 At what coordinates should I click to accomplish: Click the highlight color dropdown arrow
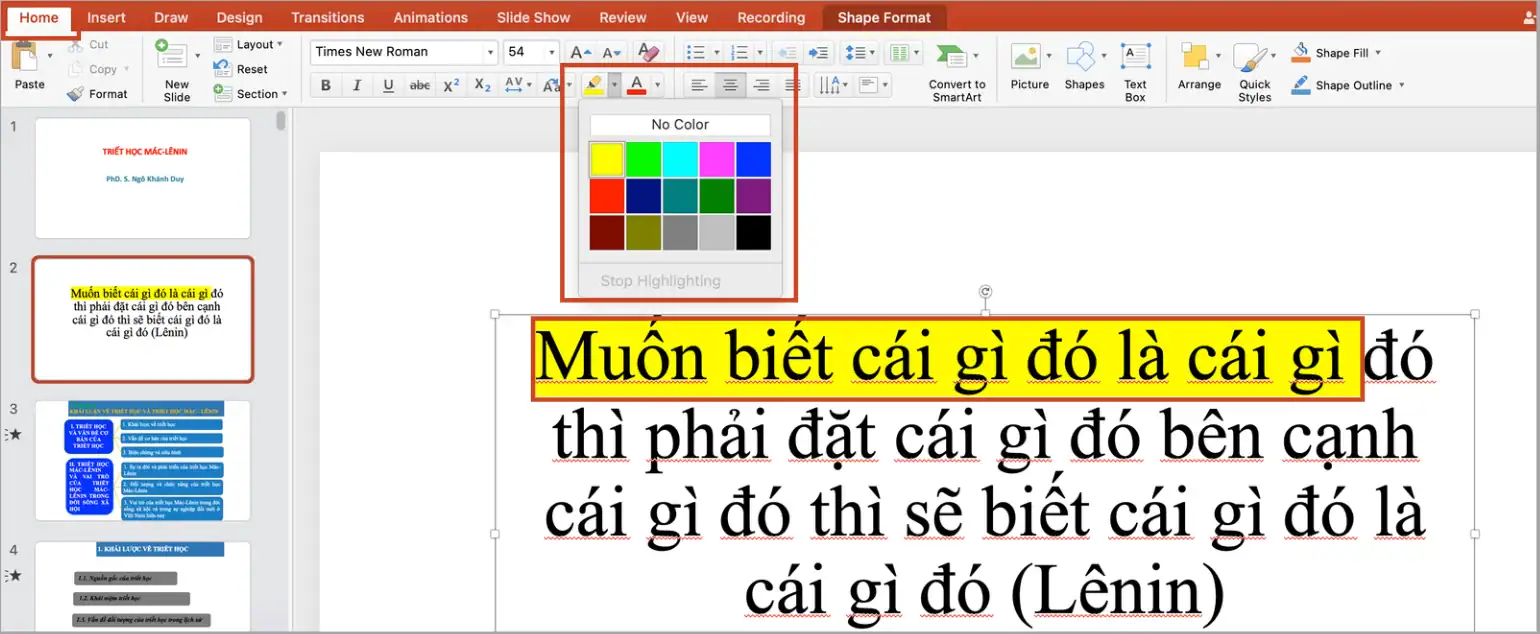click(614, 85)
